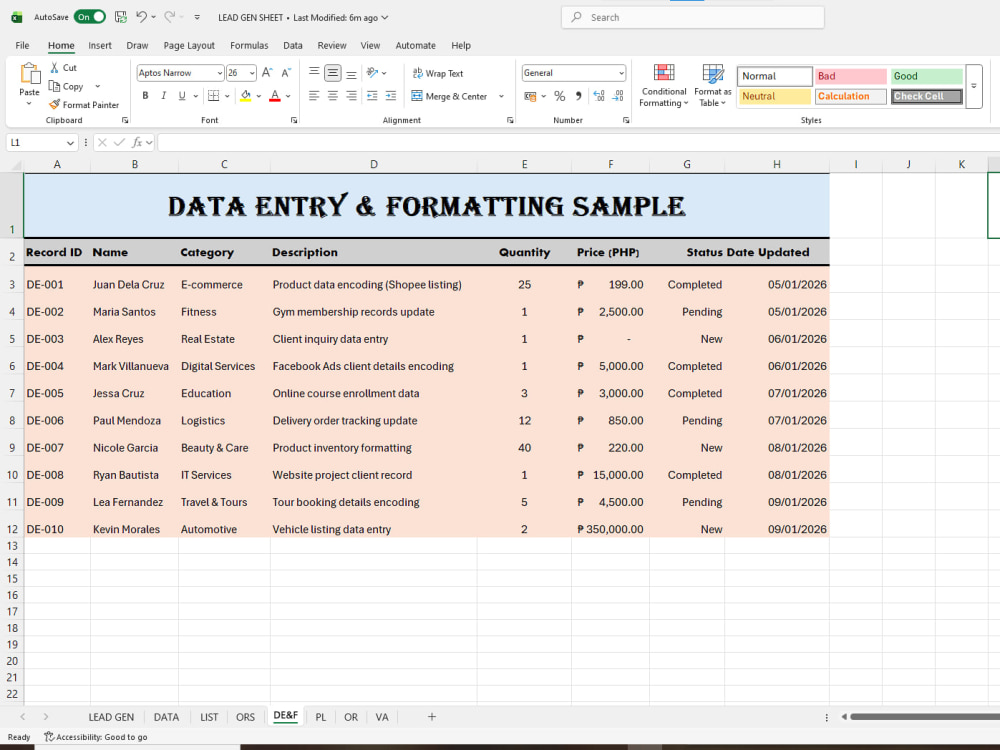This screenshot has height=750, width=1000.
Task: Apply the Good cell style
Action: [x=927, y=76]
